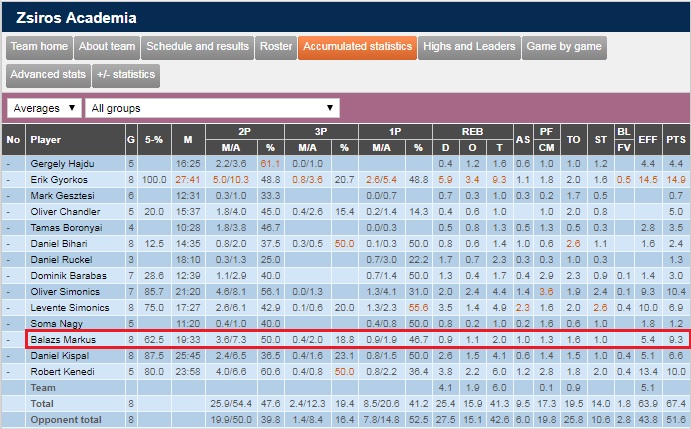The height and width of the screenshot is (429, 691).
Task: Expand the All groups dropdown
Action: [213, 108]
